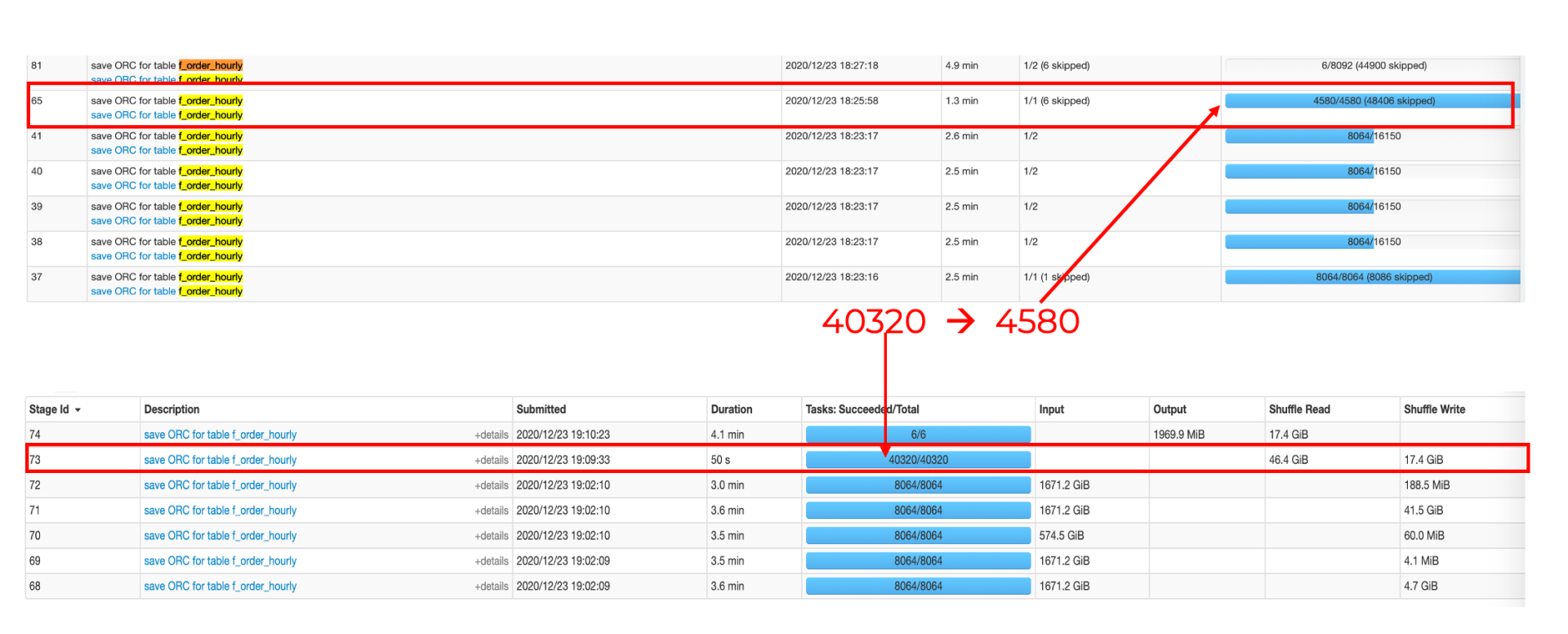Open +details for stage 68
The height and width of the screenshot is (634, 1568).
pos(491,587)
